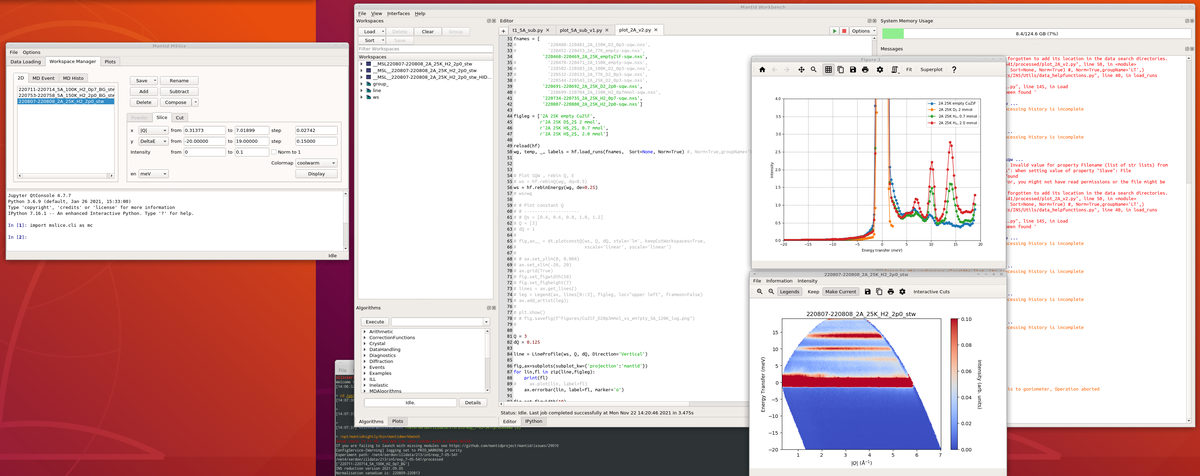The height and width of the screenshot is (476, 1200).
Task: Select the Pan tool in Figure 1
Action: pos(801,70)
